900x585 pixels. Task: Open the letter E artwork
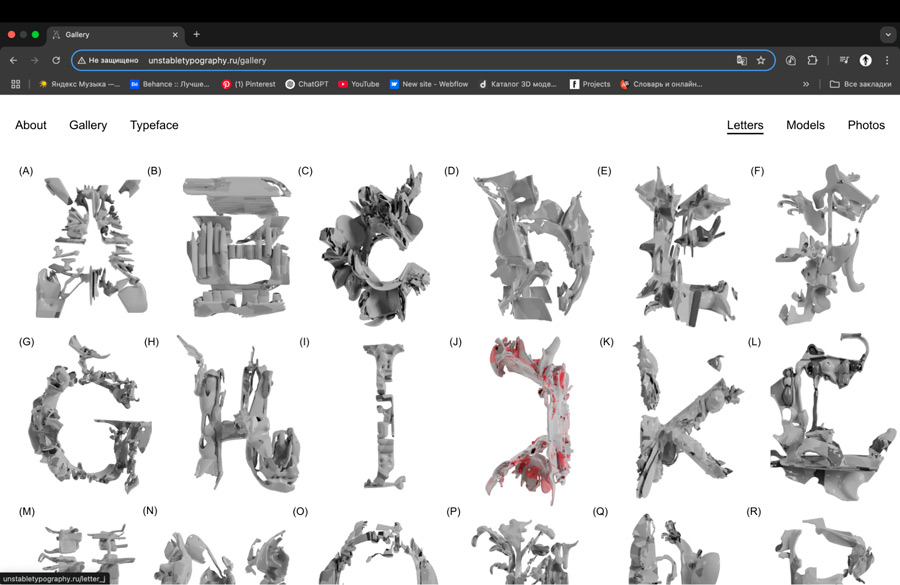tap(685, 247)
